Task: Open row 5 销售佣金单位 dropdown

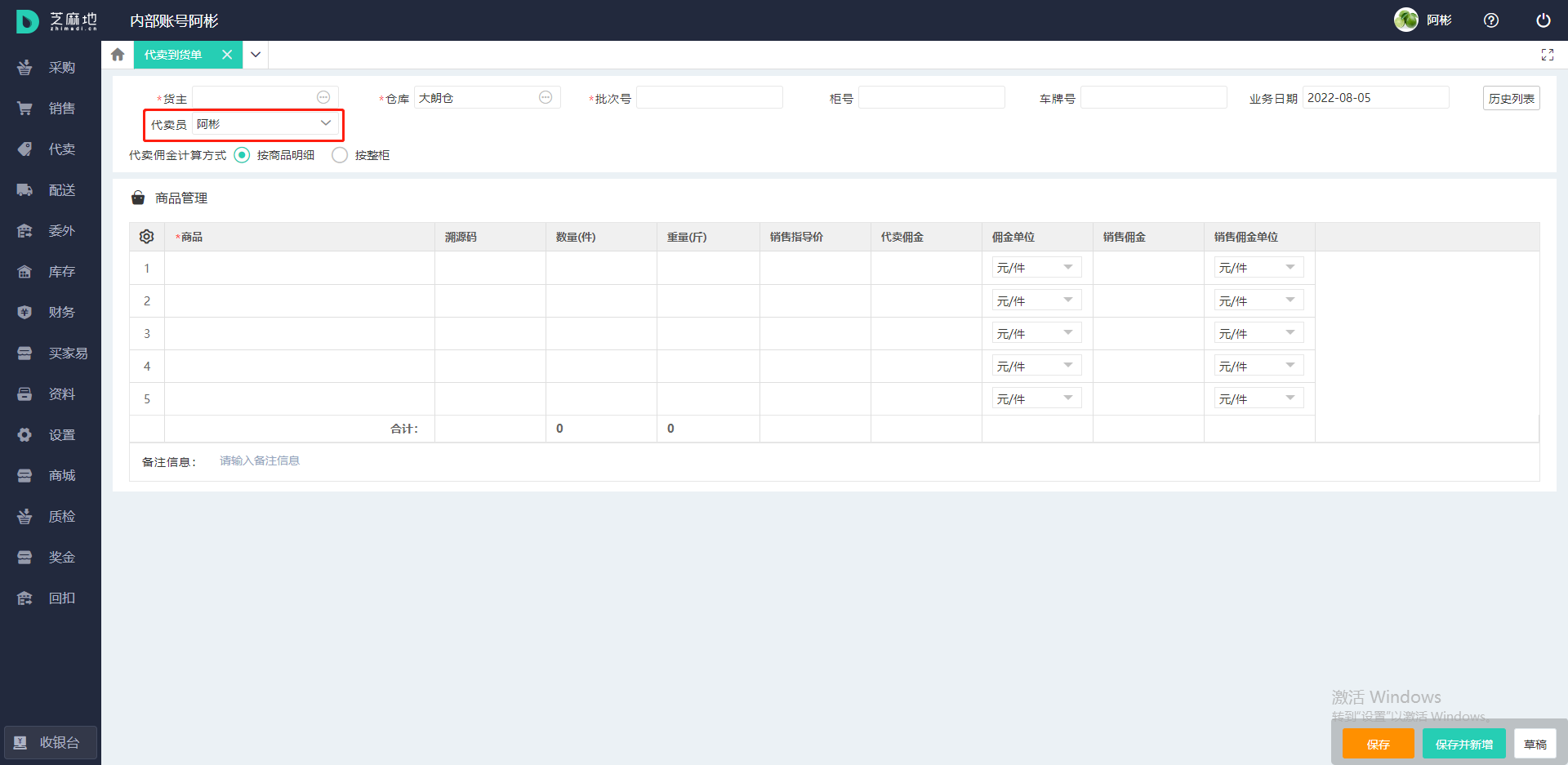Action: click(x=1258, y=398)
